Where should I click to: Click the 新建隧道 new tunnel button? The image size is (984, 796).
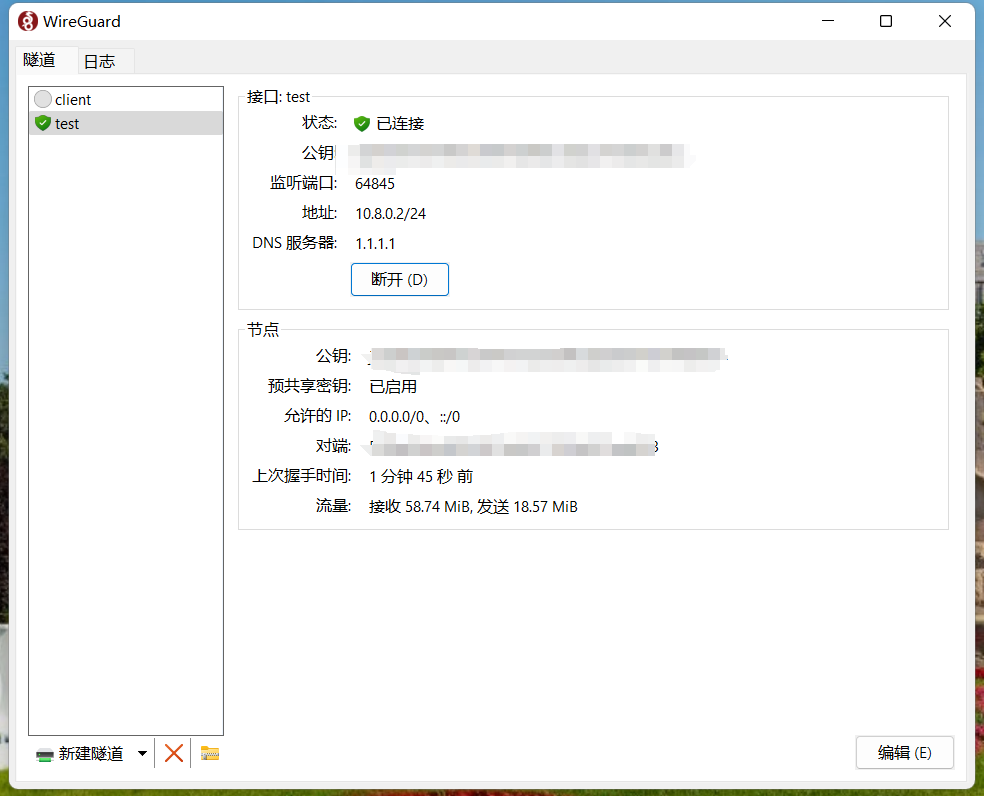(80, 753)
